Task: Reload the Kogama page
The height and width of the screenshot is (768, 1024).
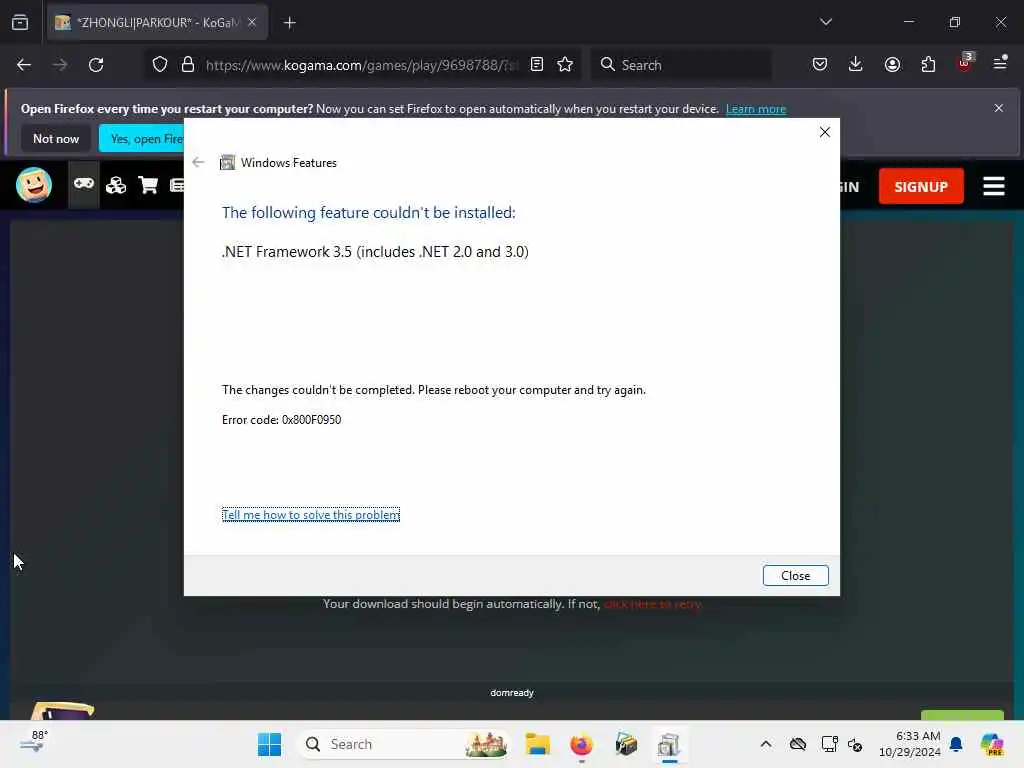Action: pos(96,65)
